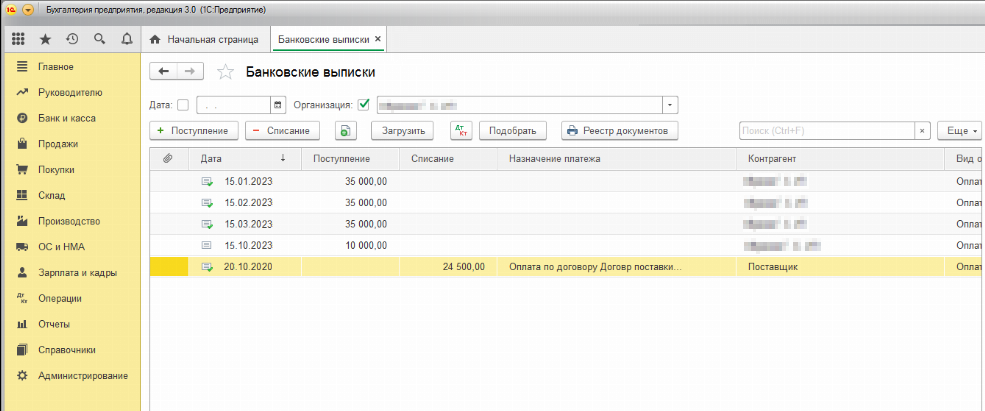Viewport: 985px width, 411px height.
Task: Open Favorites star in top toolbar
Action: pos(45,39)
